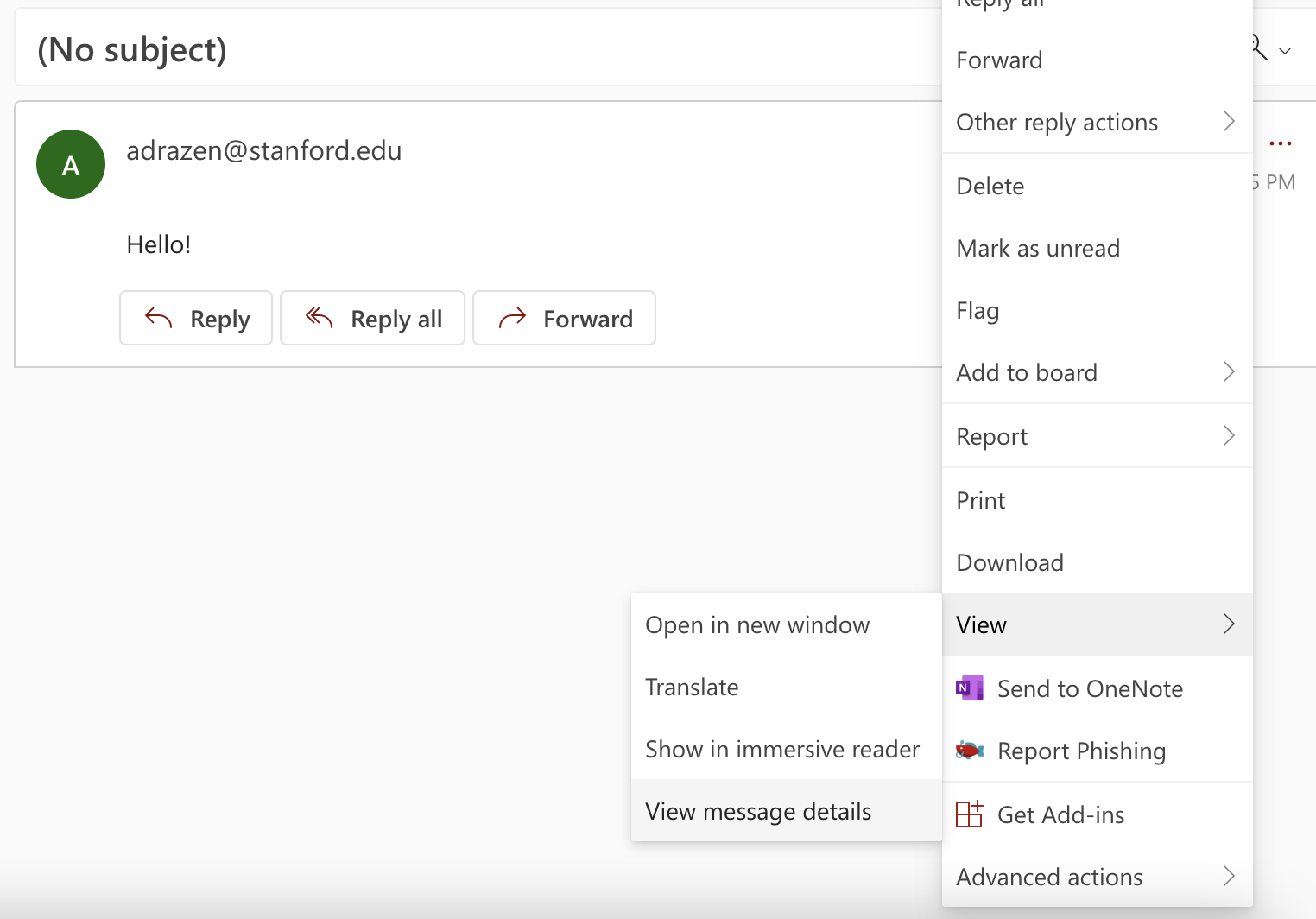This screenshot has width=1316, height=919.
Task: Click the adrazen@stanford.edu sender address
Action: click(264, 150)
